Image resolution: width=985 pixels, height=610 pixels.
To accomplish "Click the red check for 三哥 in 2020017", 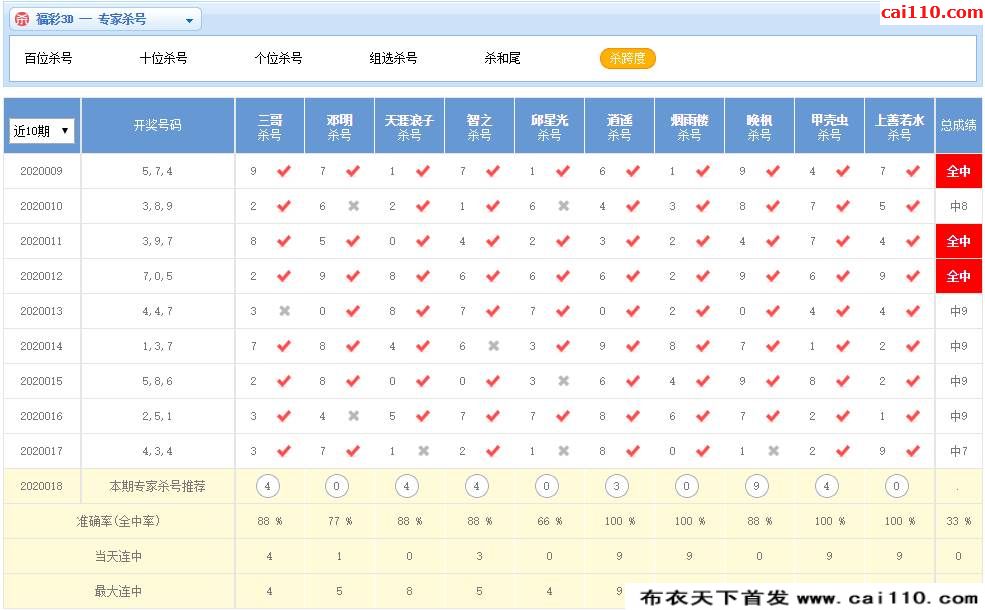I will coord(284,451).
